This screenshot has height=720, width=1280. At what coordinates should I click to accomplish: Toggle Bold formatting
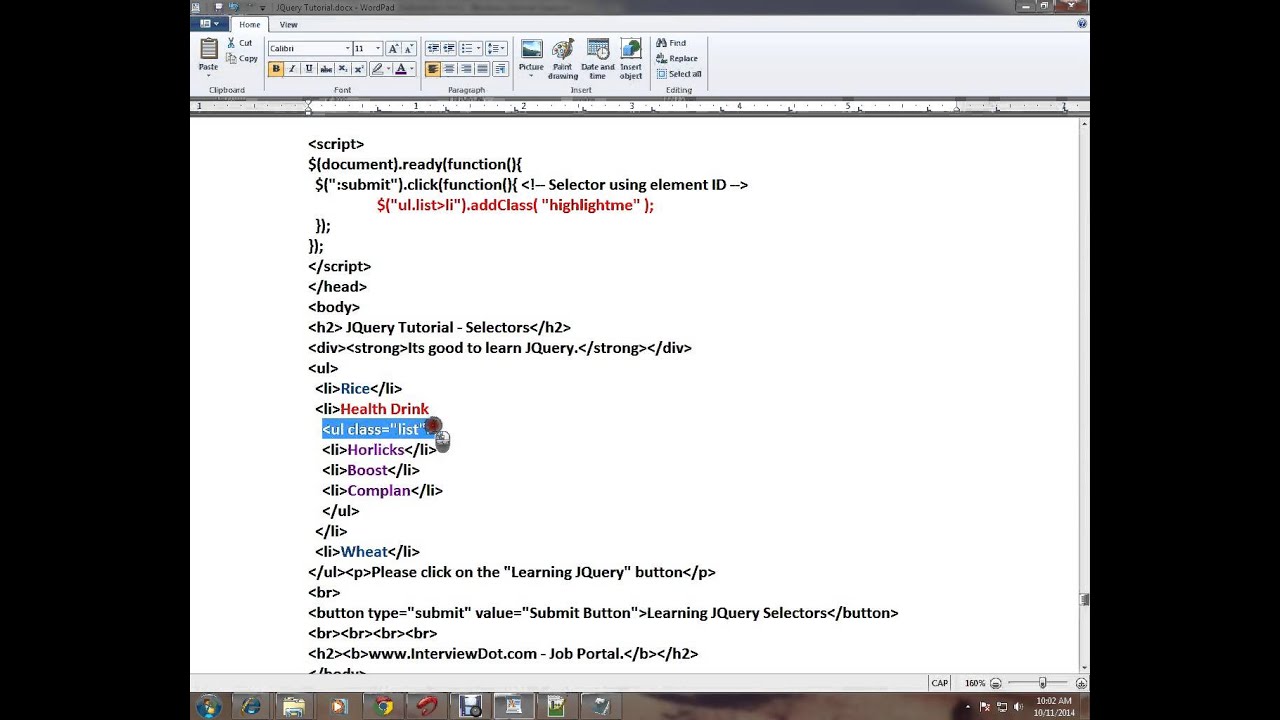coord(275,69)
